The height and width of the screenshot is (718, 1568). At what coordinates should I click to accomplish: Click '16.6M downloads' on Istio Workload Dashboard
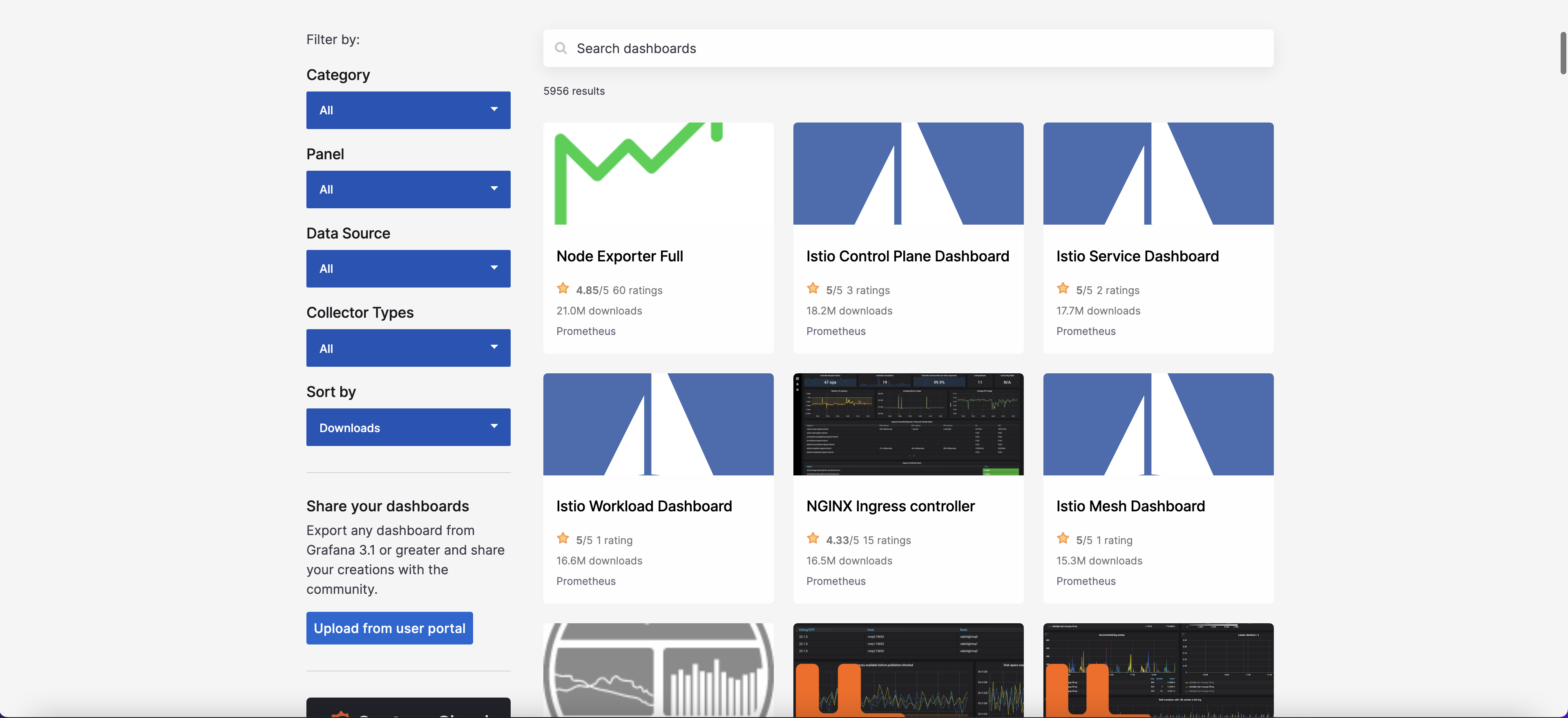(599, 560)
